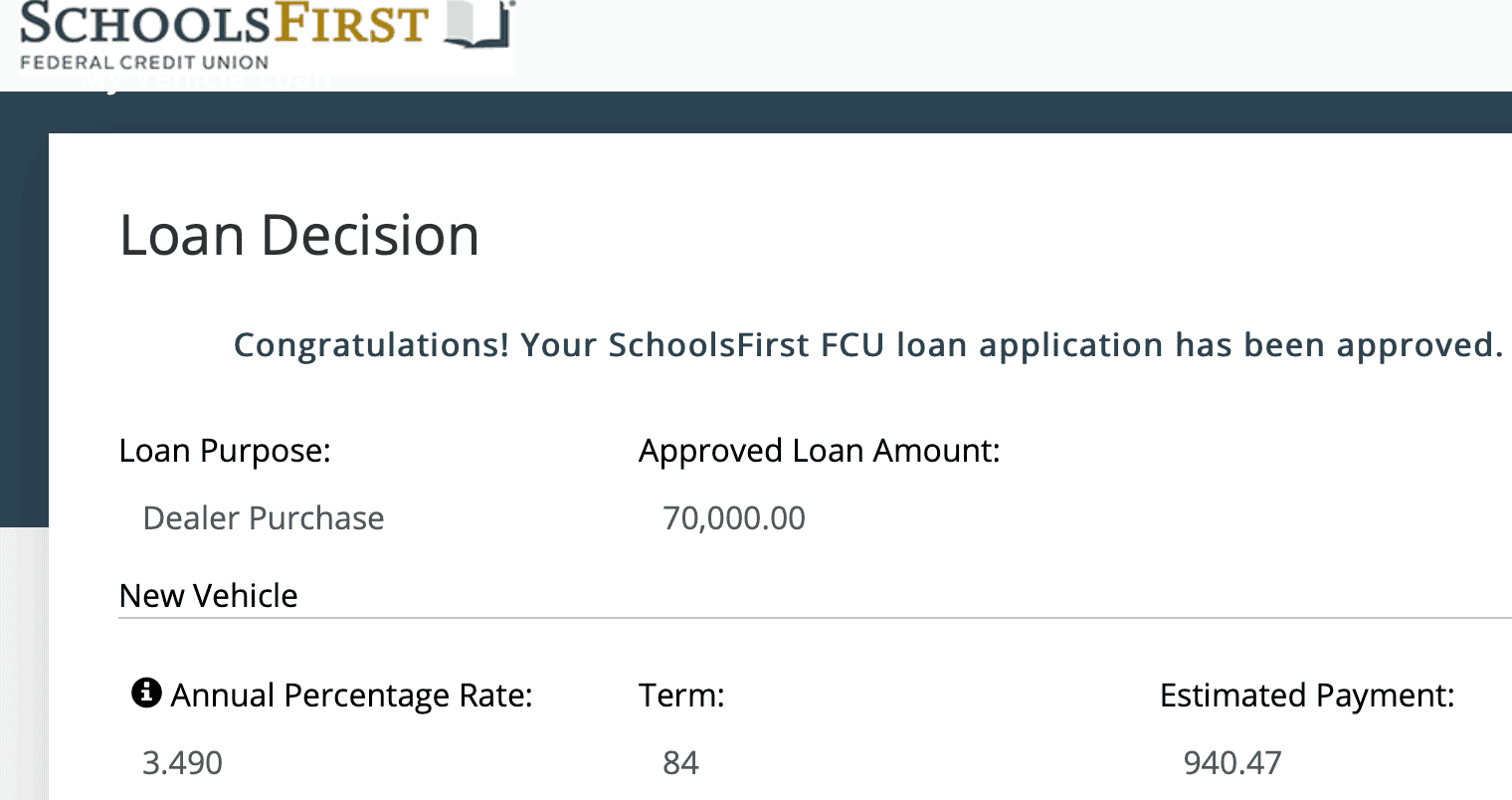Screen dimensions: 1512x800
Task: Click the 3.490 rate value
Action: (x=183, y=763)
